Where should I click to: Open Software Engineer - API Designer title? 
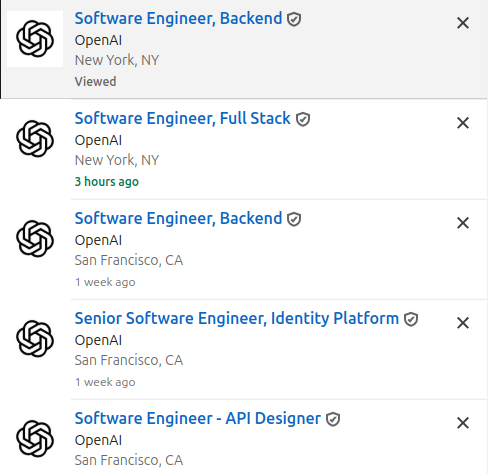tap(198, 418)
